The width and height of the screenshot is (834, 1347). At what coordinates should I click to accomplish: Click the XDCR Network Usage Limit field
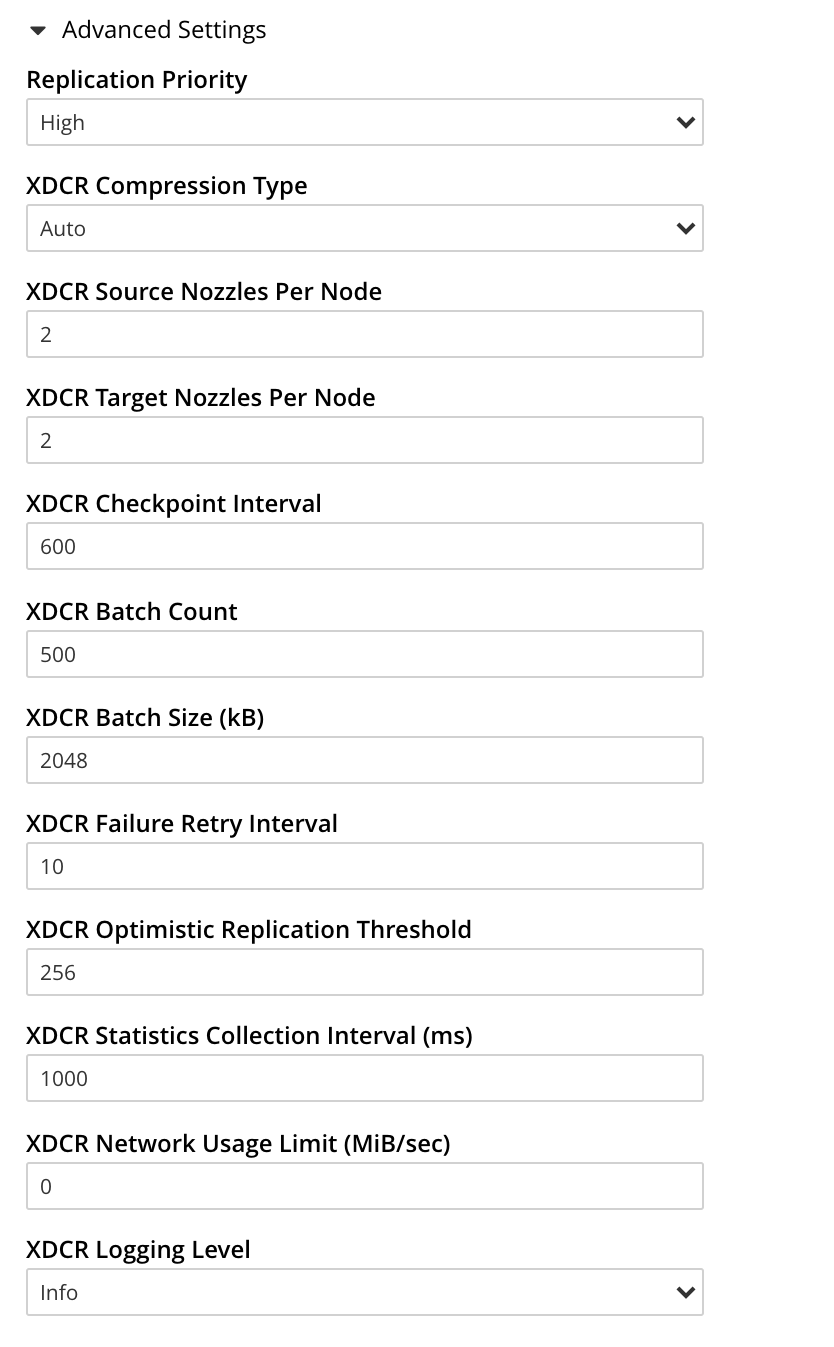pos(365,1186)
